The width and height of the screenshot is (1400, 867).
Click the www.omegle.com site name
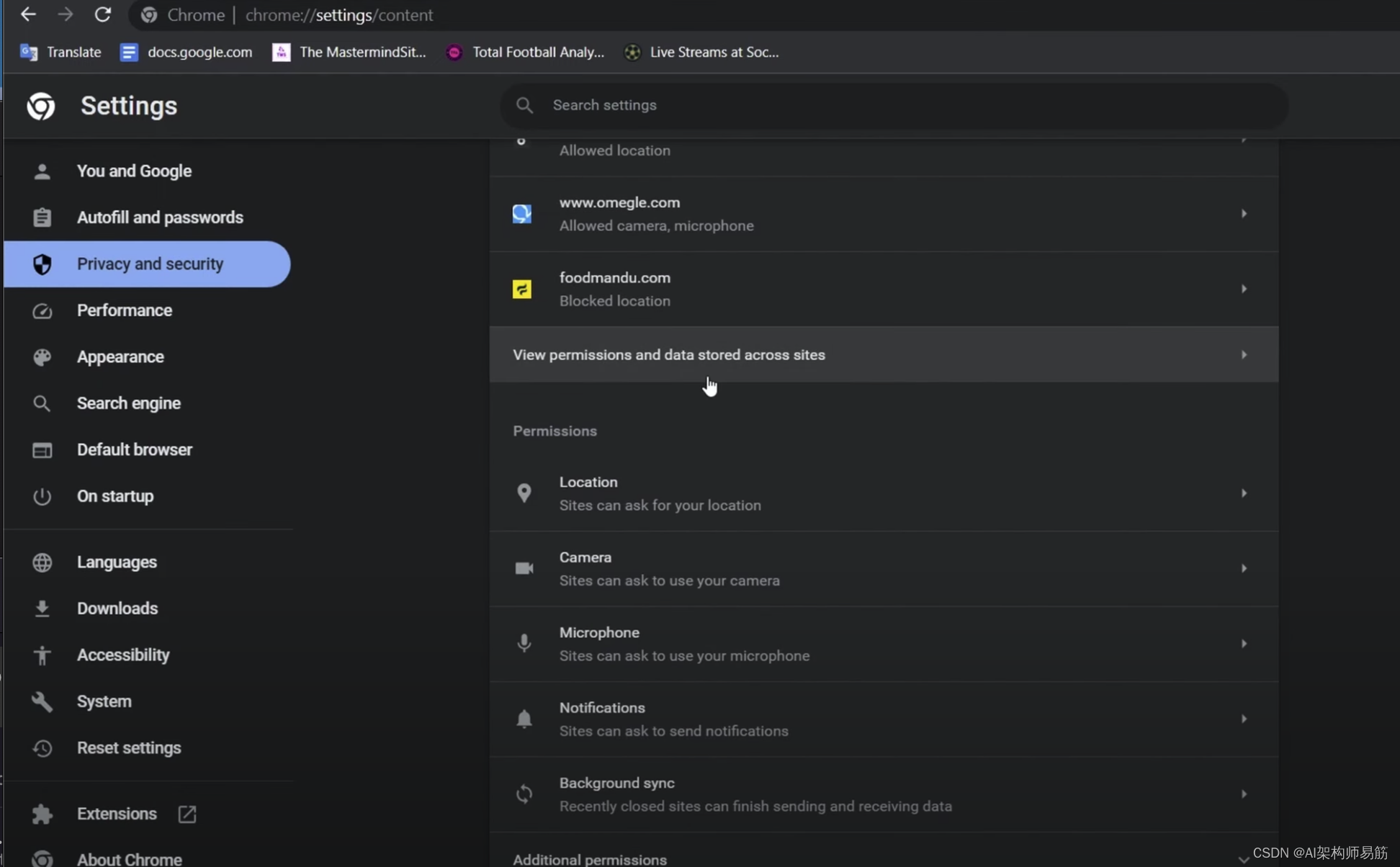pyautogui.click(x=619, y=203)
